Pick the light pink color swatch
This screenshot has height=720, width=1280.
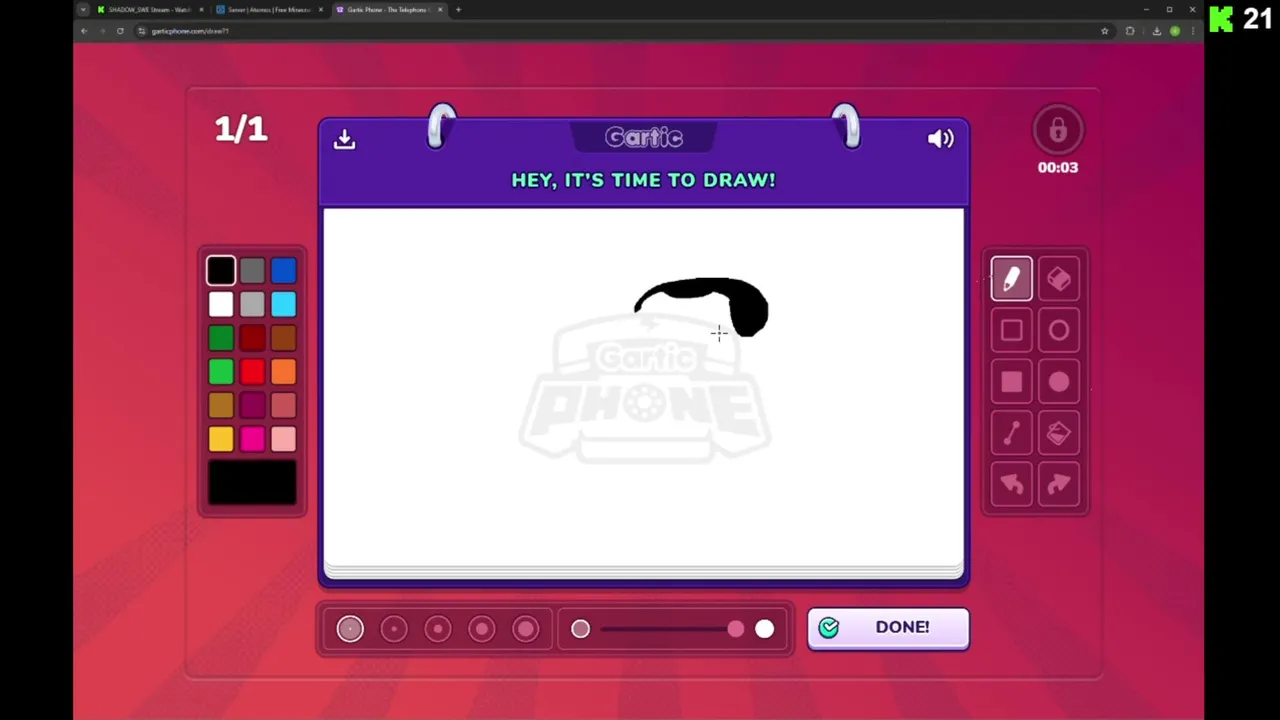(x=283, y=439)
